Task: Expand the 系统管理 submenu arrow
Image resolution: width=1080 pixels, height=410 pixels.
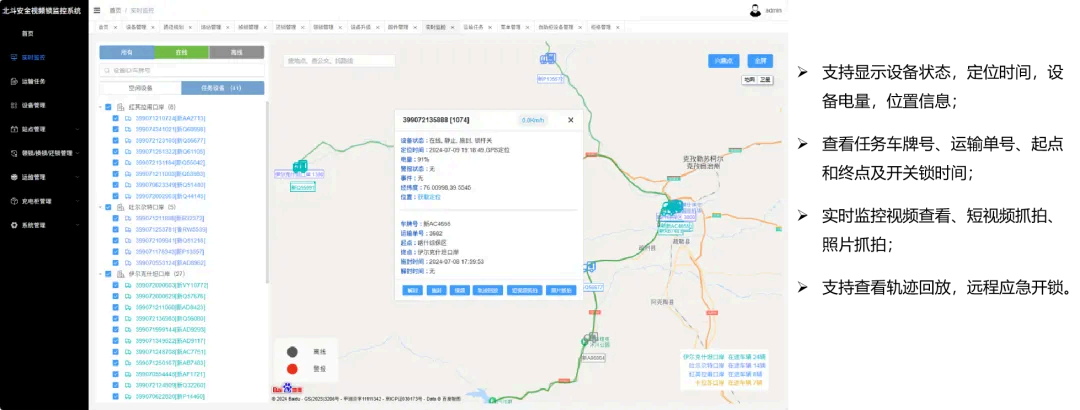Action: [x=78, y=225]
